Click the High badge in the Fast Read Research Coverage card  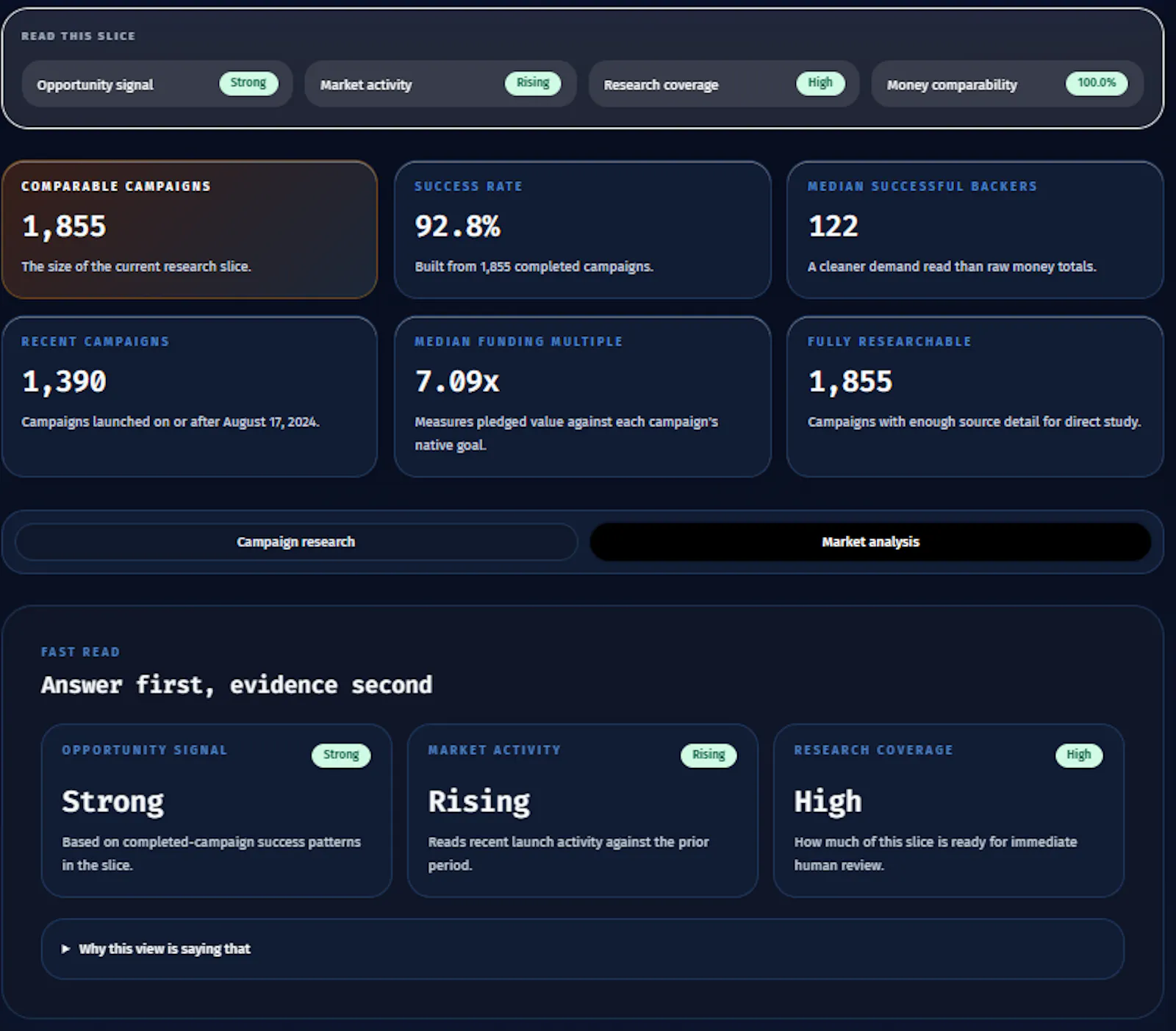click(1079, 755)
